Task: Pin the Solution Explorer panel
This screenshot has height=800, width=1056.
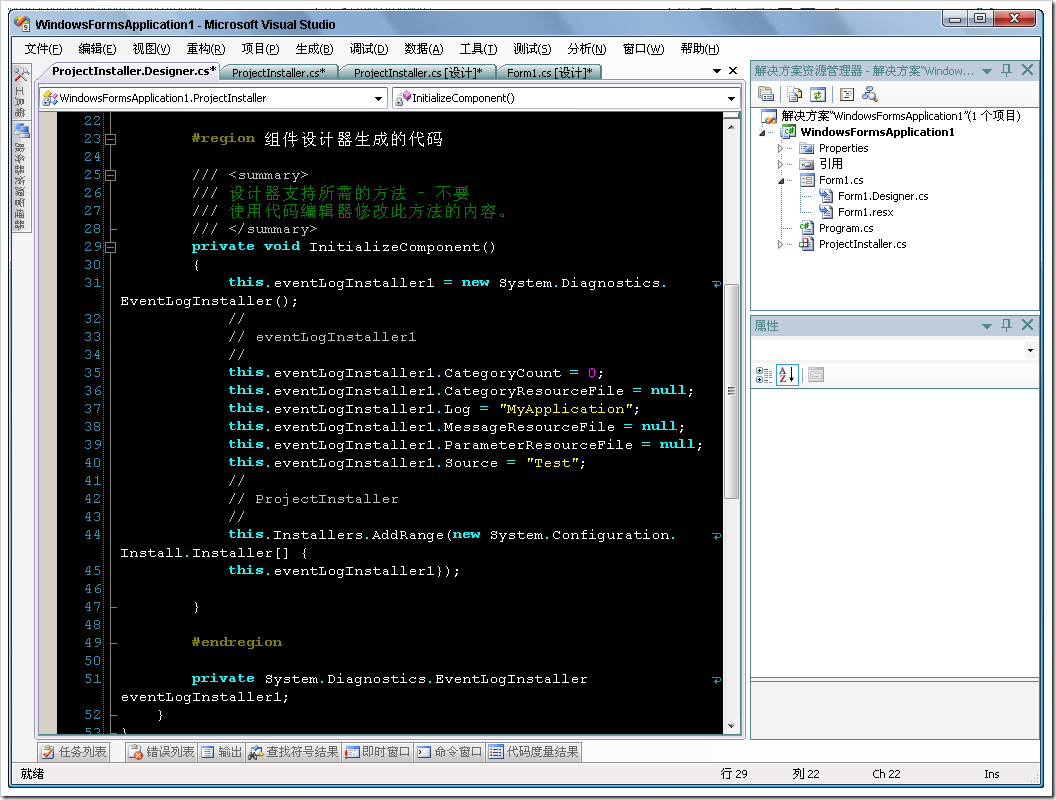Action: click(x=1007, y=70)
